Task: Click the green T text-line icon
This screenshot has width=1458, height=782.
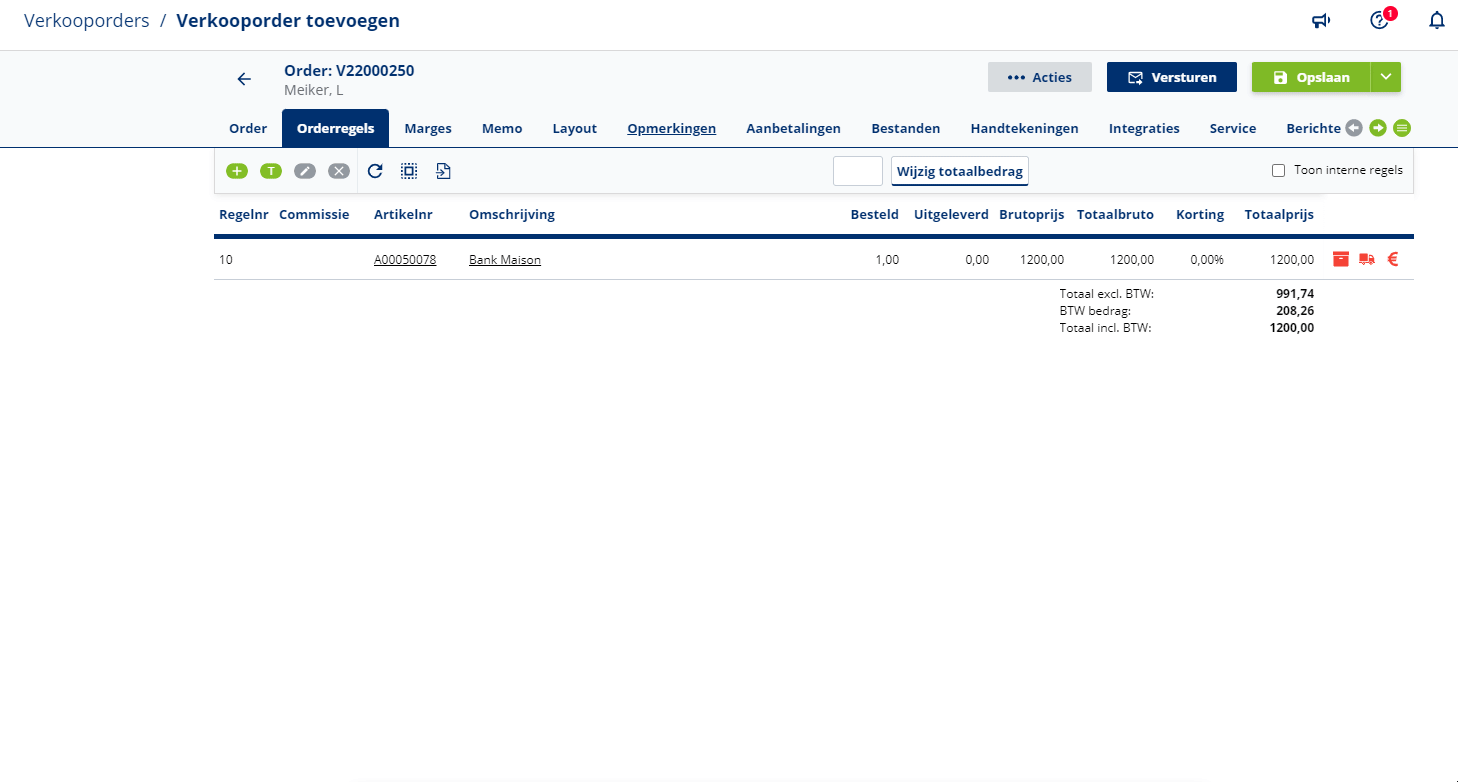Action: (x=271, y=171)
